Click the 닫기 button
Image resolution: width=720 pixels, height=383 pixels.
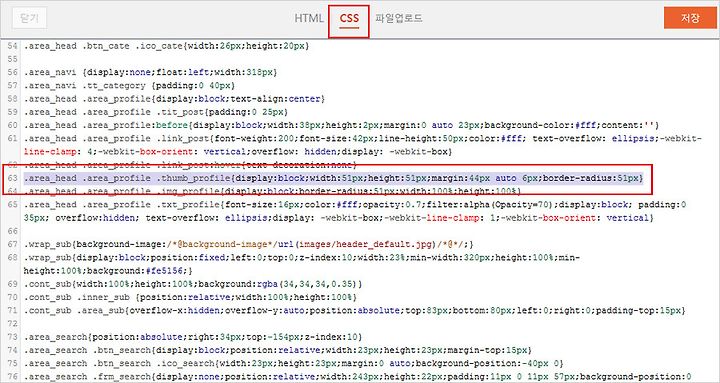click(29, 18)
